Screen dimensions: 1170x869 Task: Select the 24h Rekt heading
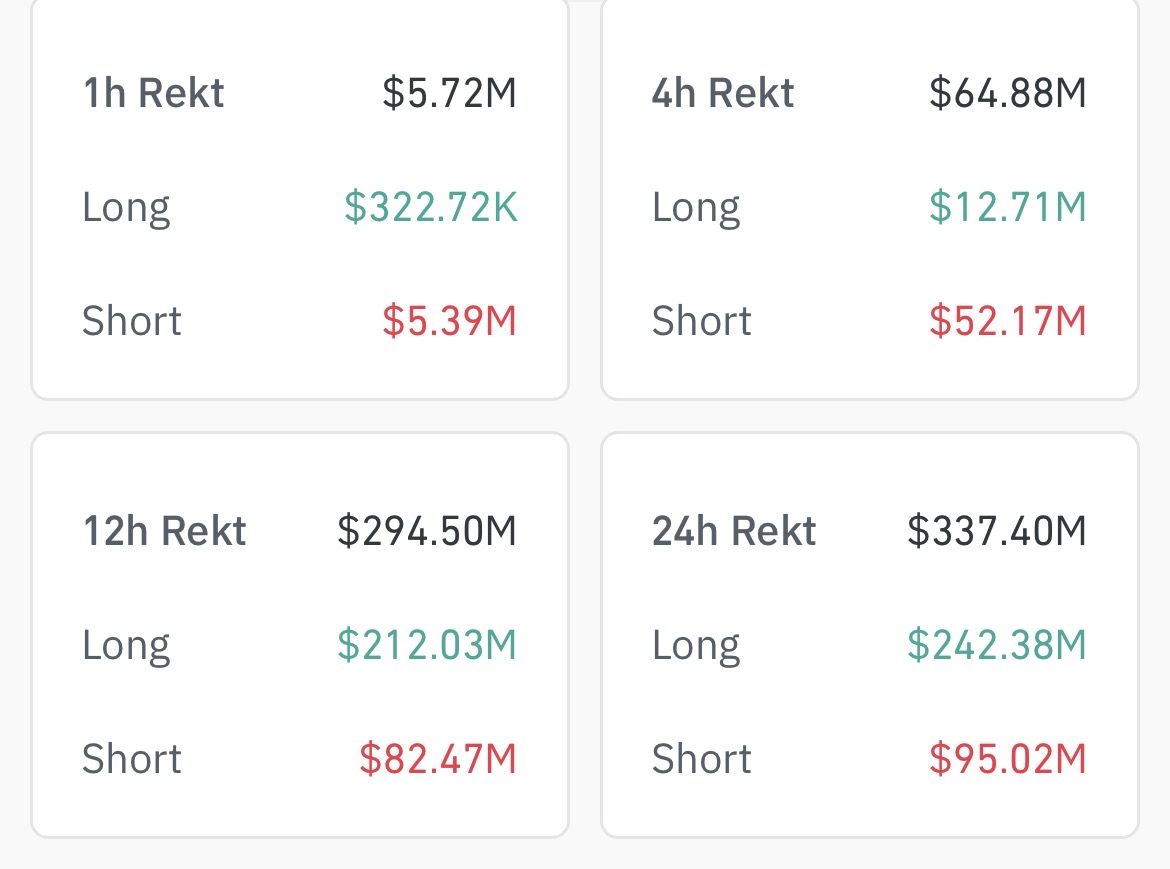click(x=733, y=531)
